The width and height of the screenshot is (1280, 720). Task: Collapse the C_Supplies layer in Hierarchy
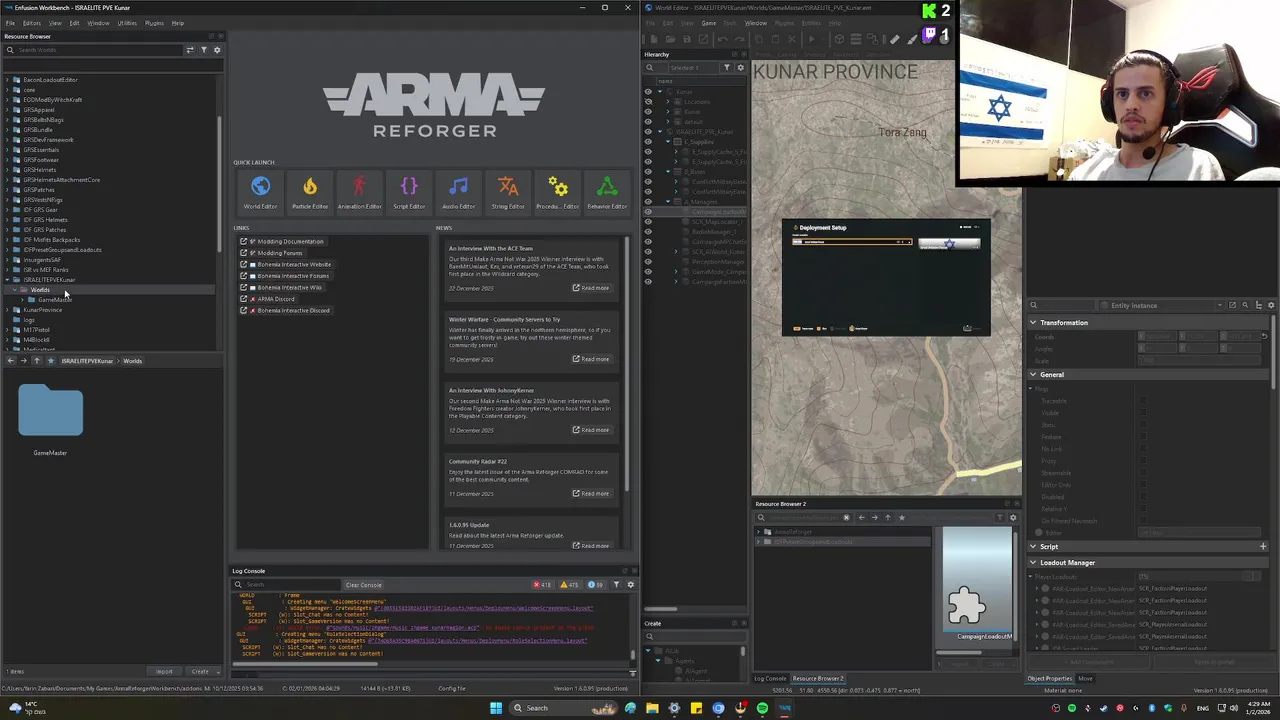pos(670,142)
